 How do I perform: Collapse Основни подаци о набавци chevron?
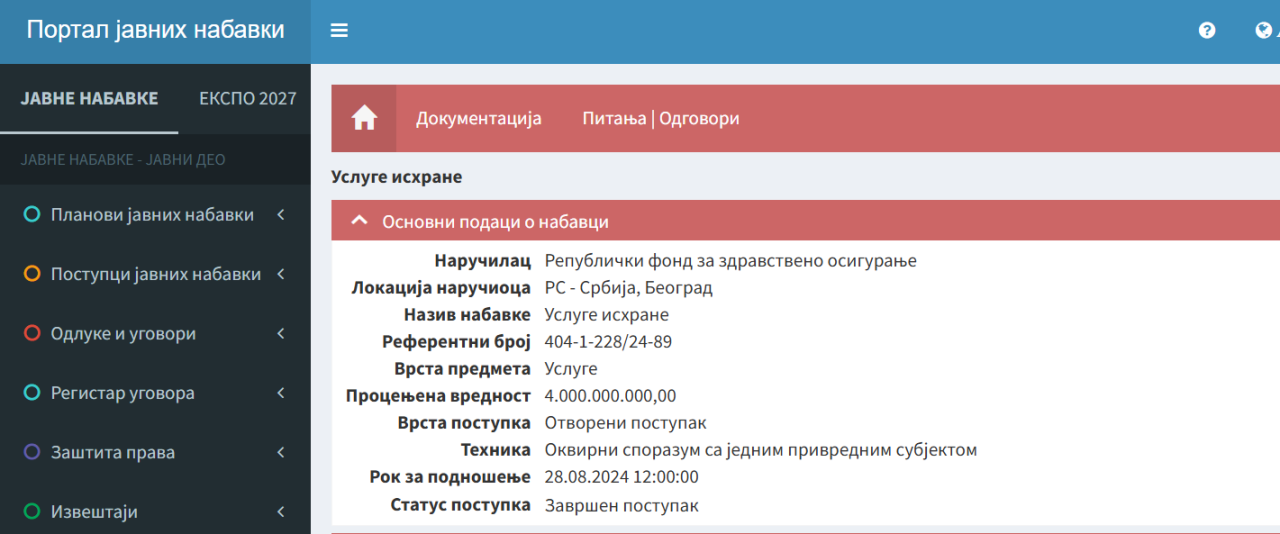[x=360, y=221]
